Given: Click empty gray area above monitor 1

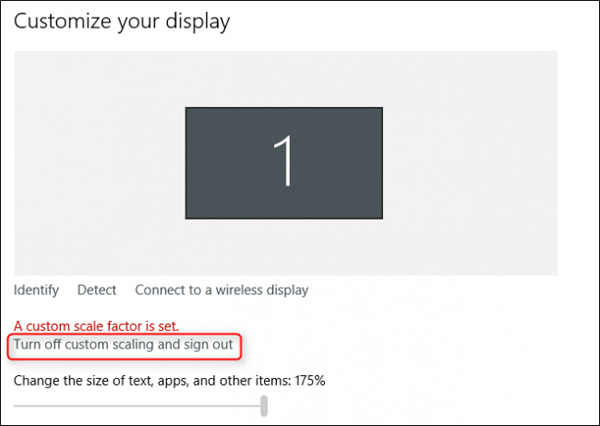Looking at the screenshot, I should click(284, 79).
